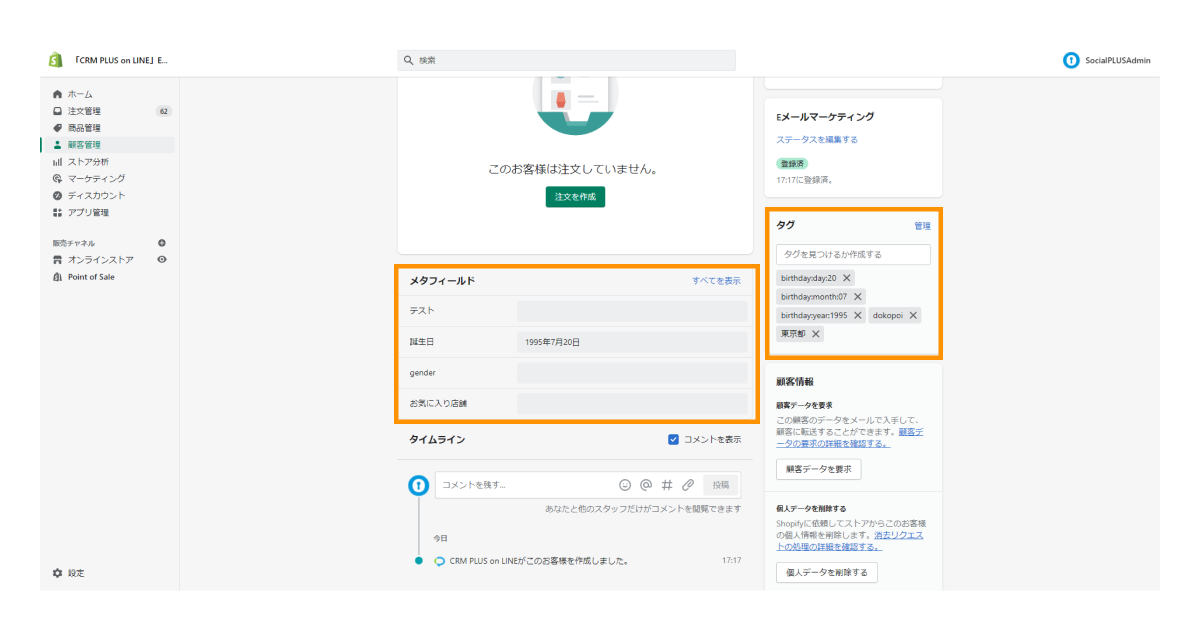Click the emoji icon in the comment toolbar

625,485
